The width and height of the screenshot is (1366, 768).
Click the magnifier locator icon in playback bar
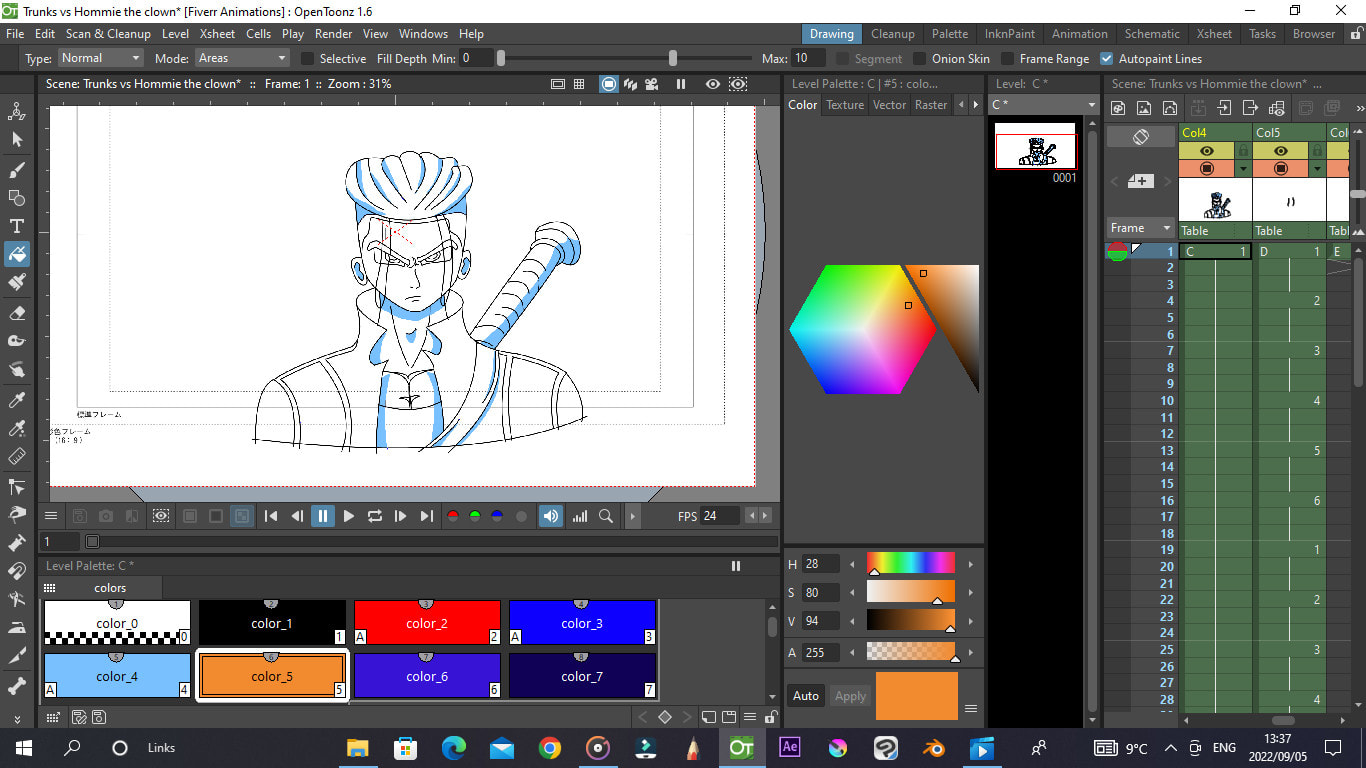(x=606, y=516)
